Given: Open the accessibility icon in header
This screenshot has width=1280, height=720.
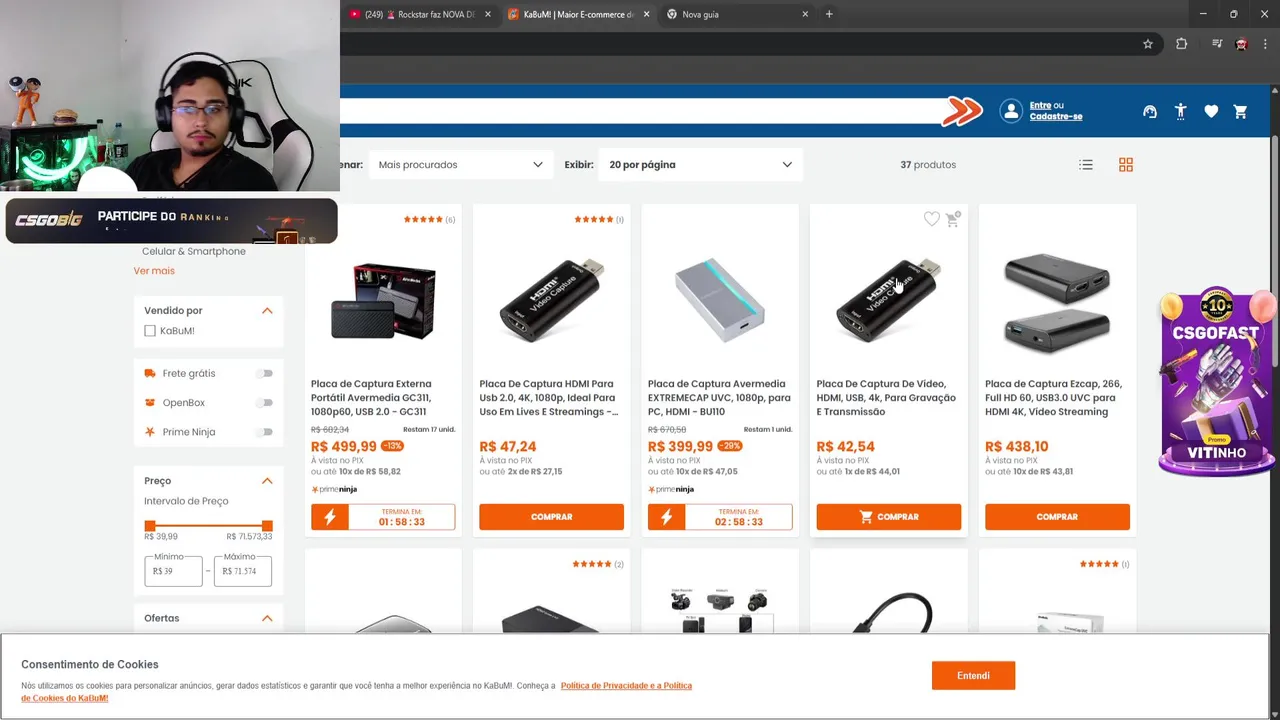Looking at the screenshot, I should (1181, 112).
